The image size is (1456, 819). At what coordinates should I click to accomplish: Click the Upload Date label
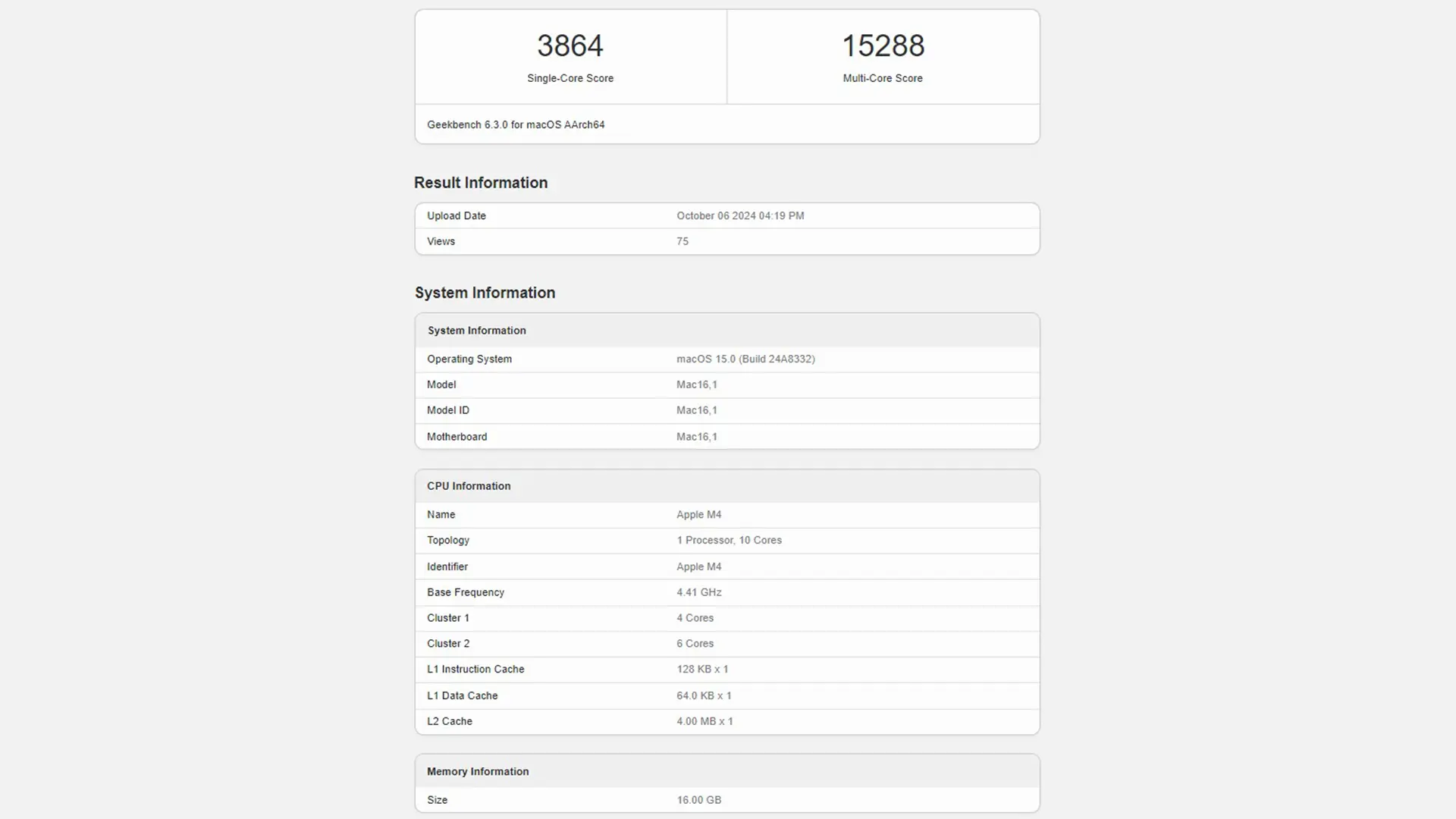[x=457, y=215]
